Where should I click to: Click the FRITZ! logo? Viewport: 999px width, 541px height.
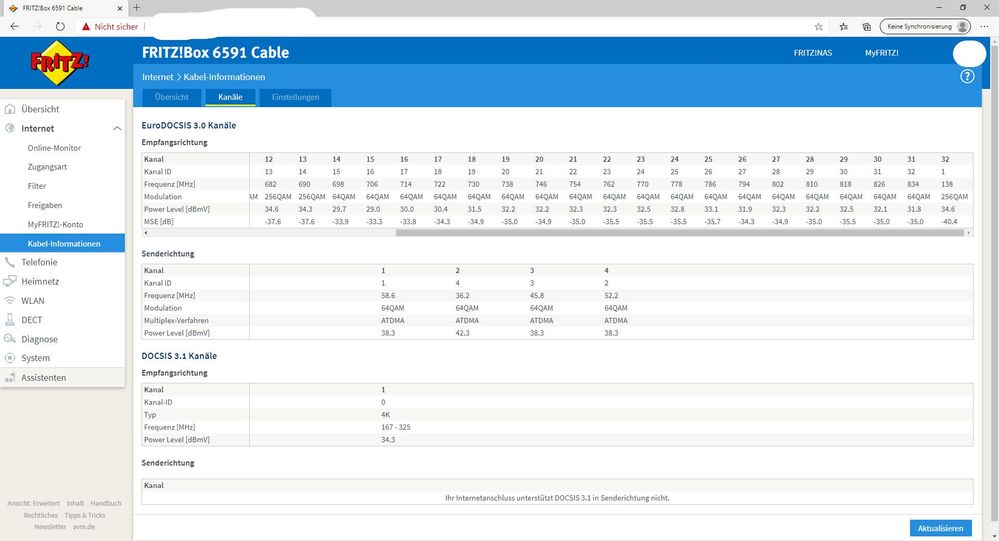point(59,62)
